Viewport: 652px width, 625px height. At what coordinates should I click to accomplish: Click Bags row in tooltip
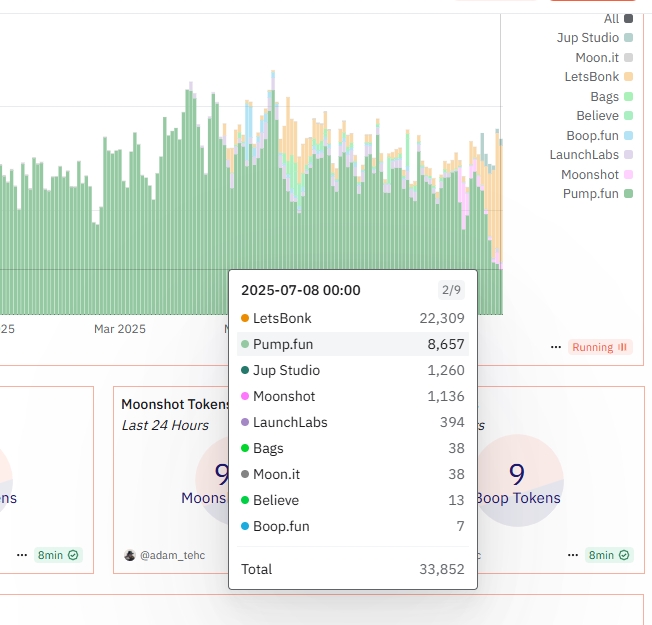pyautogui.click(x=353, y=448)
